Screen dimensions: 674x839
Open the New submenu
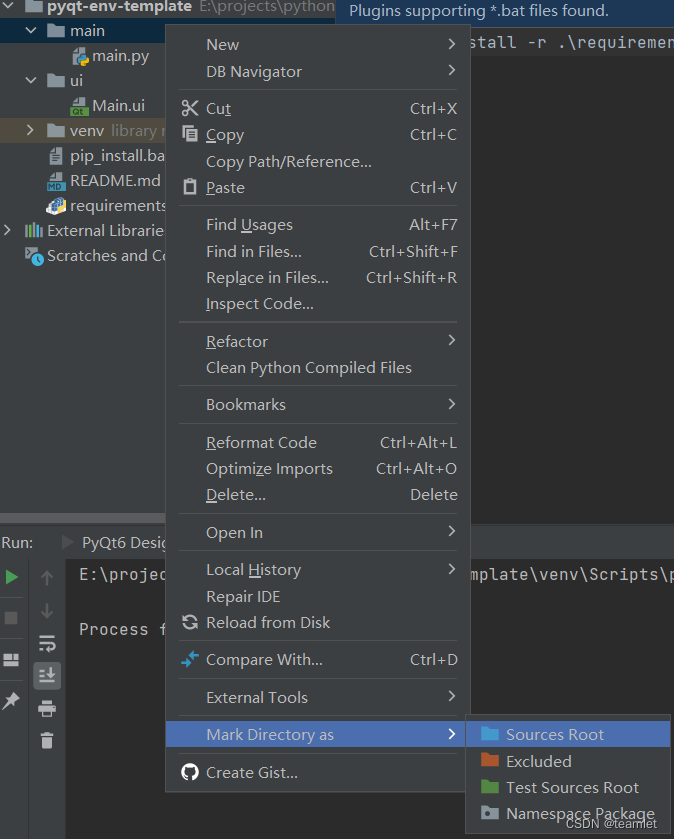coord(318,44)
